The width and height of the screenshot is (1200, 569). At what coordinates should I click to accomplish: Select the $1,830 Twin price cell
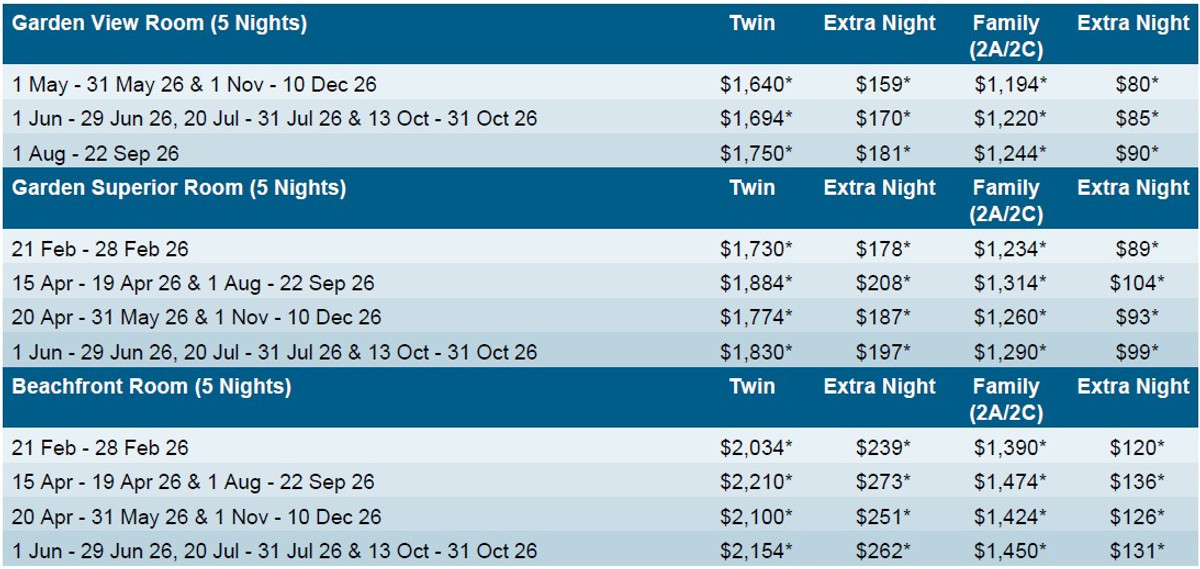point(755,352)
